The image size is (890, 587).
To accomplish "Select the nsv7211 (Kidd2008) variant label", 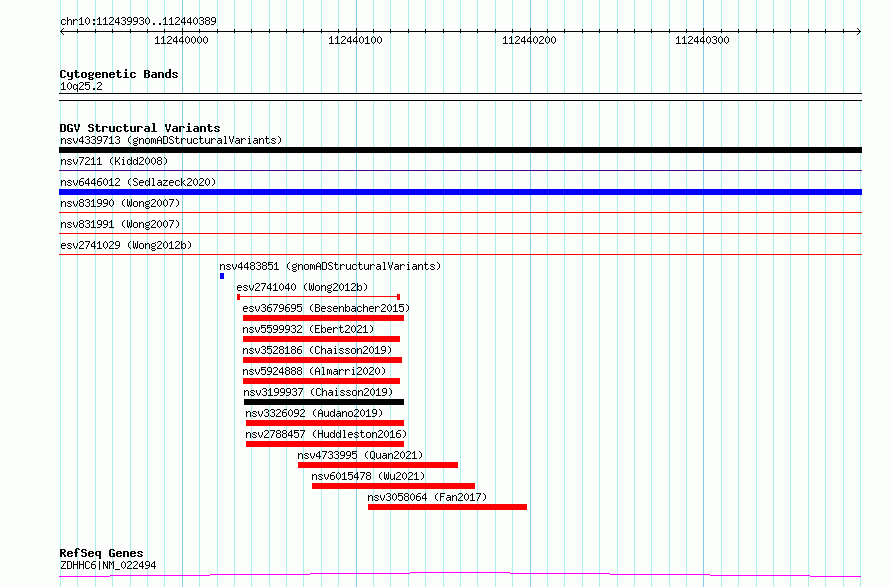I will (114, 161).
